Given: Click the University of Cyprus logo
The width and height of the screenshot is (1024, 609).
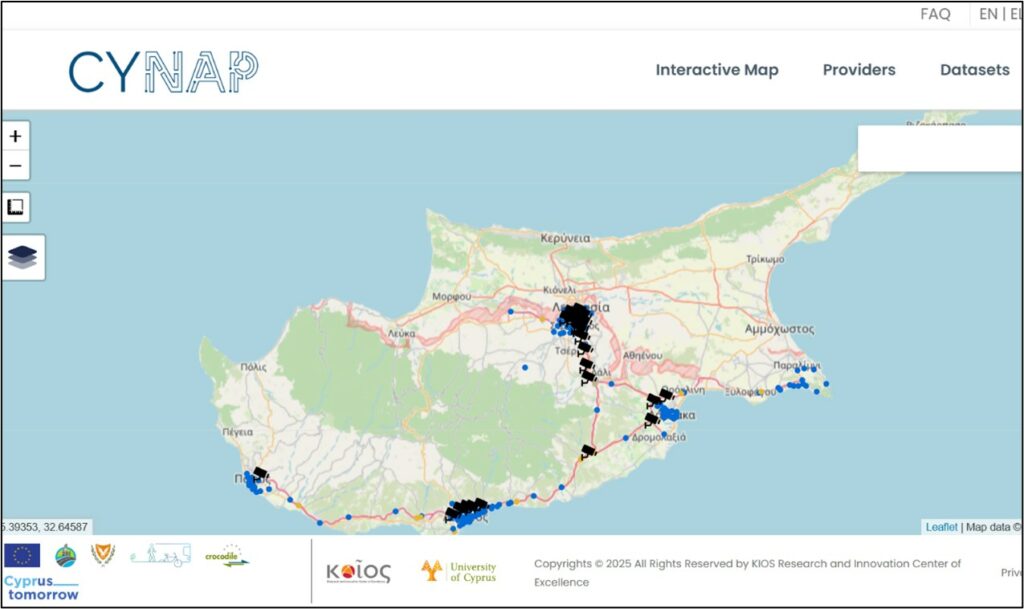Looking at the screenshot, I should point(458,571).
